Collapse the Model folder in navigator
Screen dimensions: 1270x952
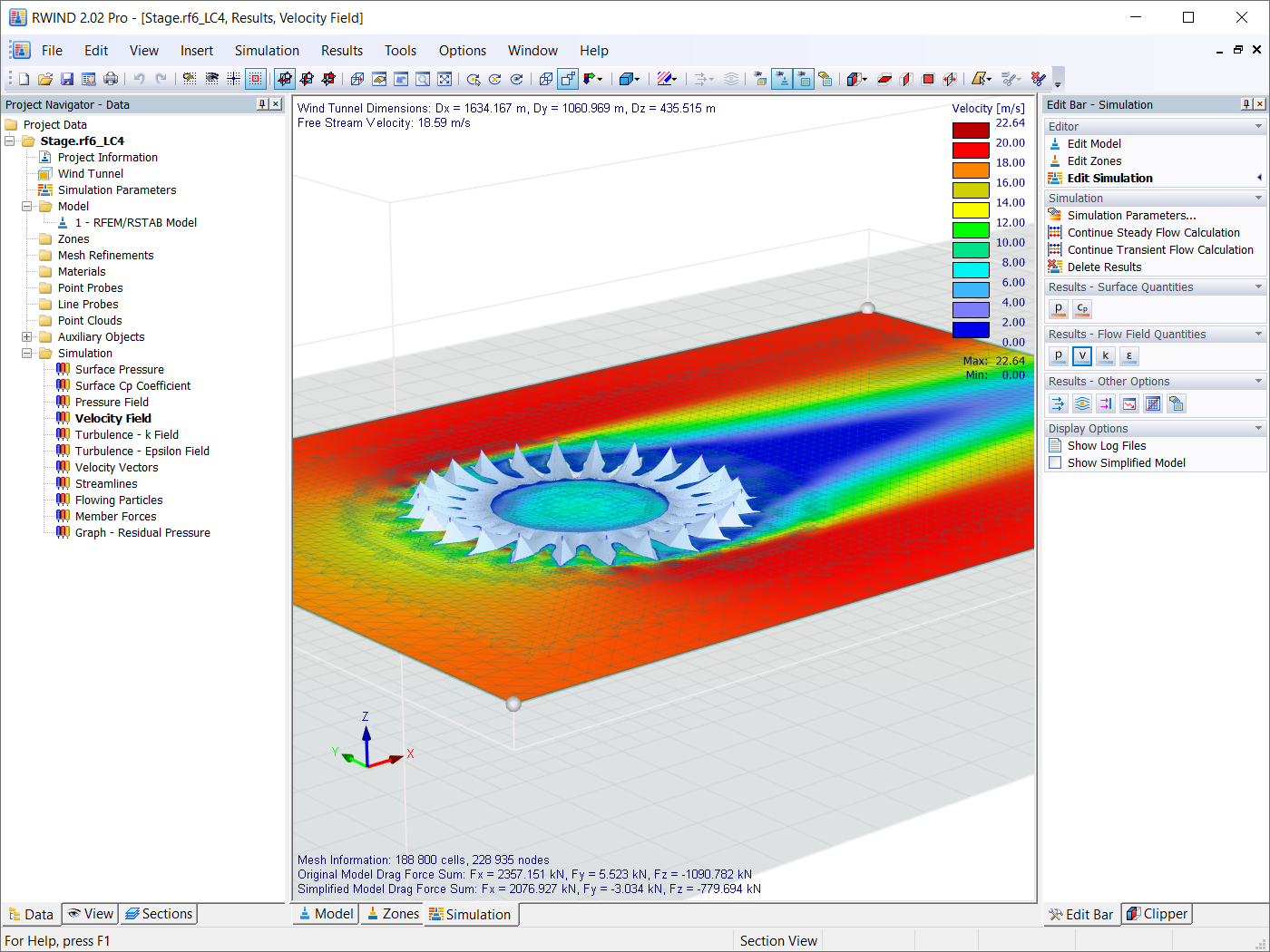click(27, 206)
